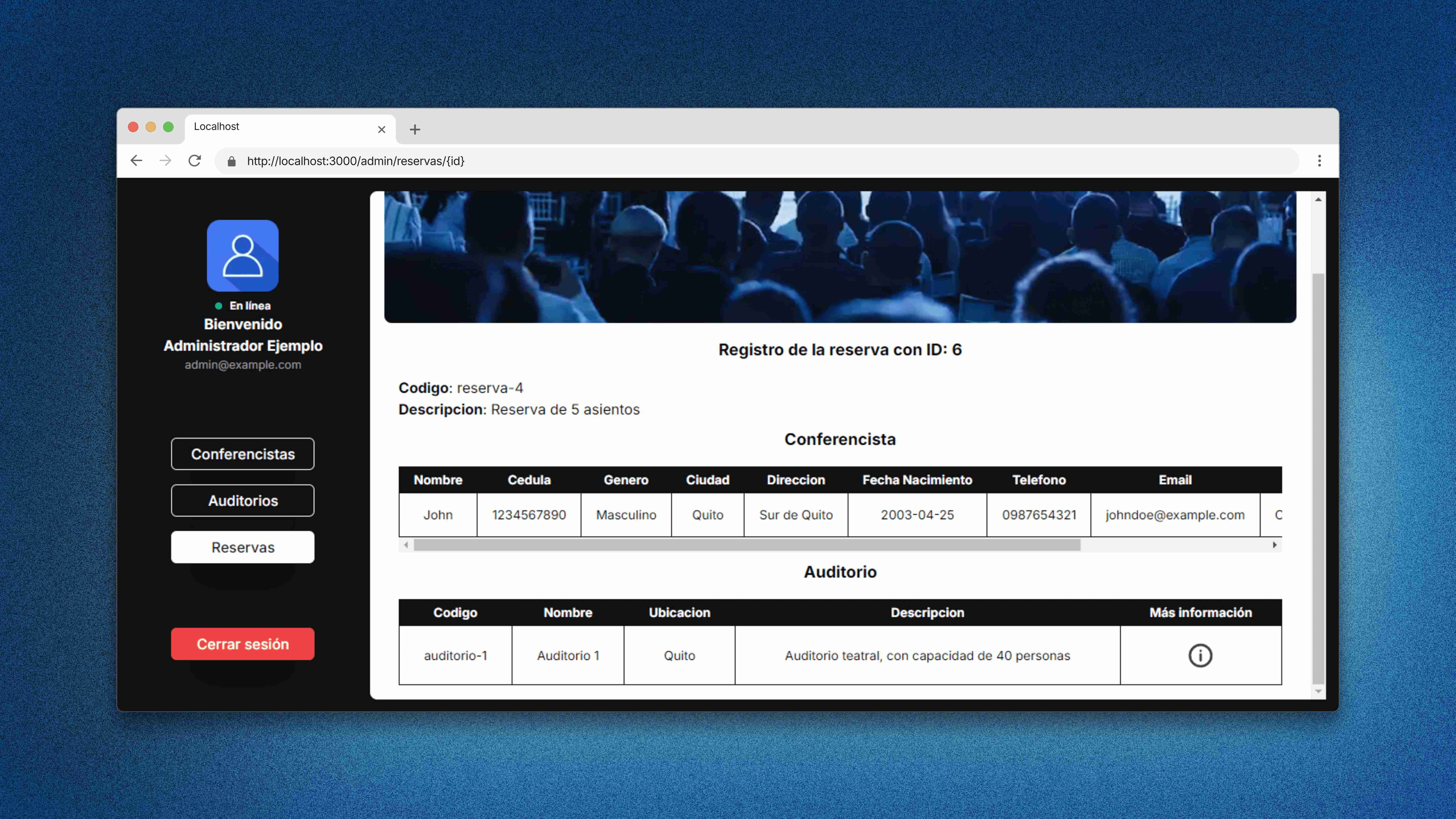Open a new tab with the plus icon
1456x819 pixels.
click(415, 129)
